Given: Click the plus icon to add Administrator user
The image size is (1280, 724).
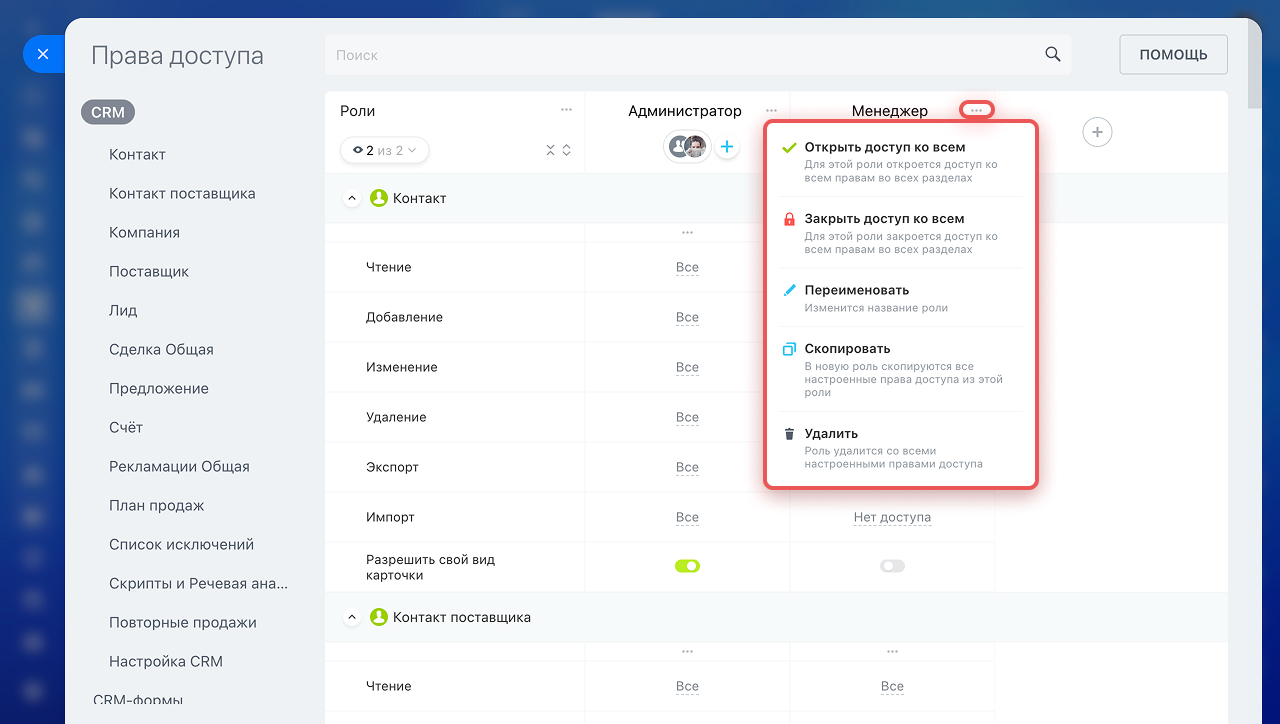Looking at the screenshot, I should pos(727,147).
